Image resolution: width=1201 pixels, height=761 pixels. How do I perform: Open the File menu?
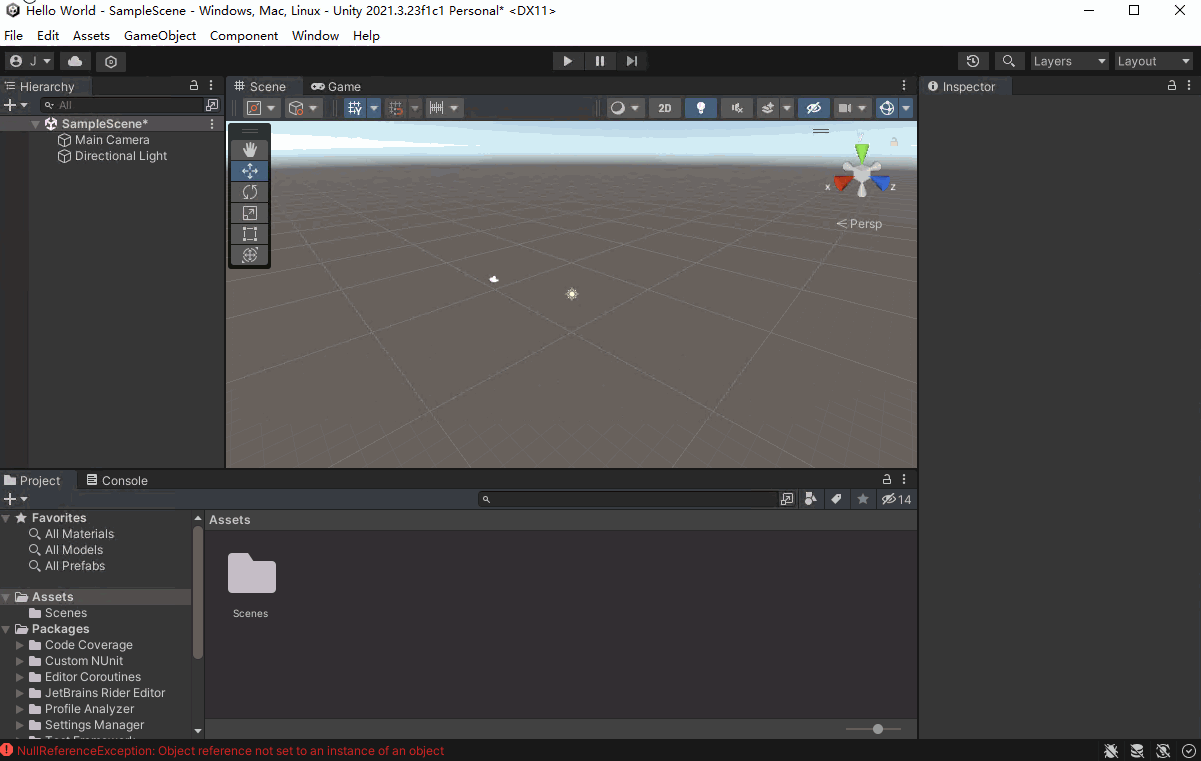(14, 35)
